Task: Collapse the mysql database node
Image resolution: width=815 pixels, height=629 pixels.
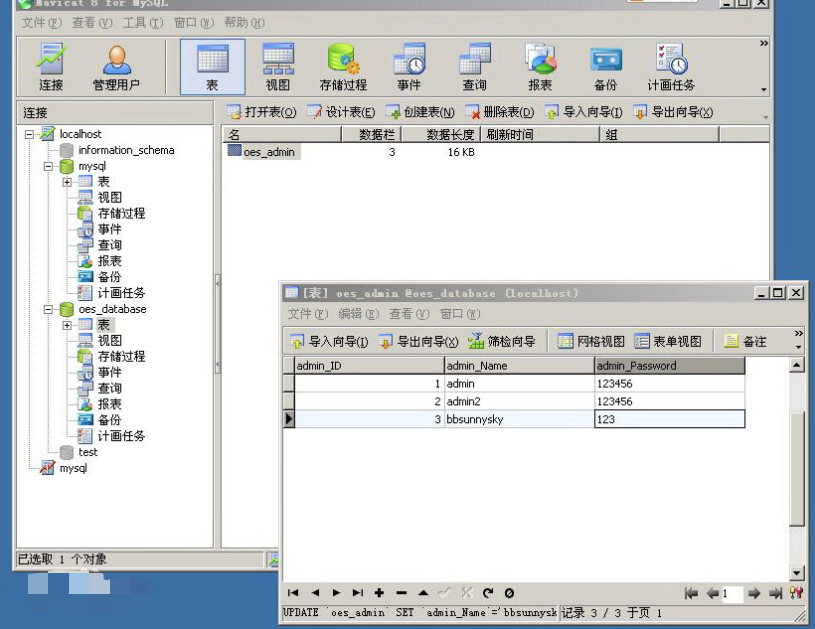Action: (48, 166)
